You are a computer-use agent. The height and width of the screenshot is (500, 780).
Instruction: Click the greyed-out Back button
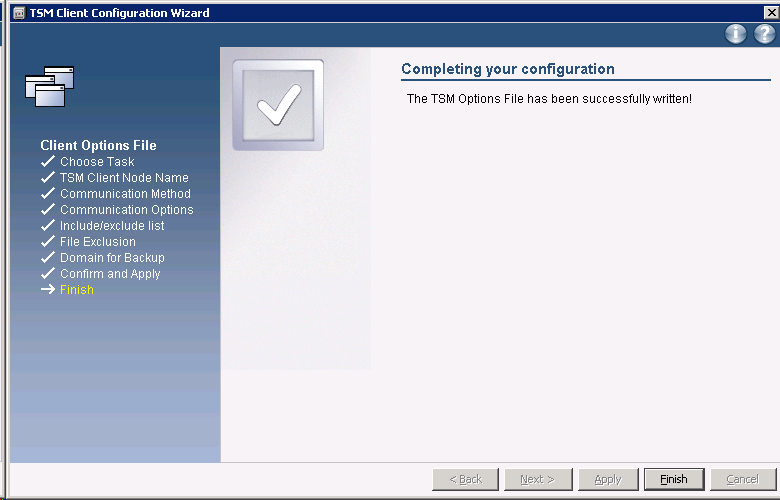tap(465, 479)
